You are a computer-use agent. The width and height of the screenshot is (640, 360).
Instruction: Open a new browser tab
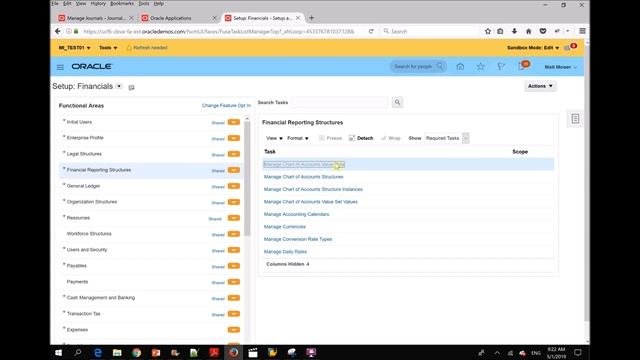pos(311,18)
